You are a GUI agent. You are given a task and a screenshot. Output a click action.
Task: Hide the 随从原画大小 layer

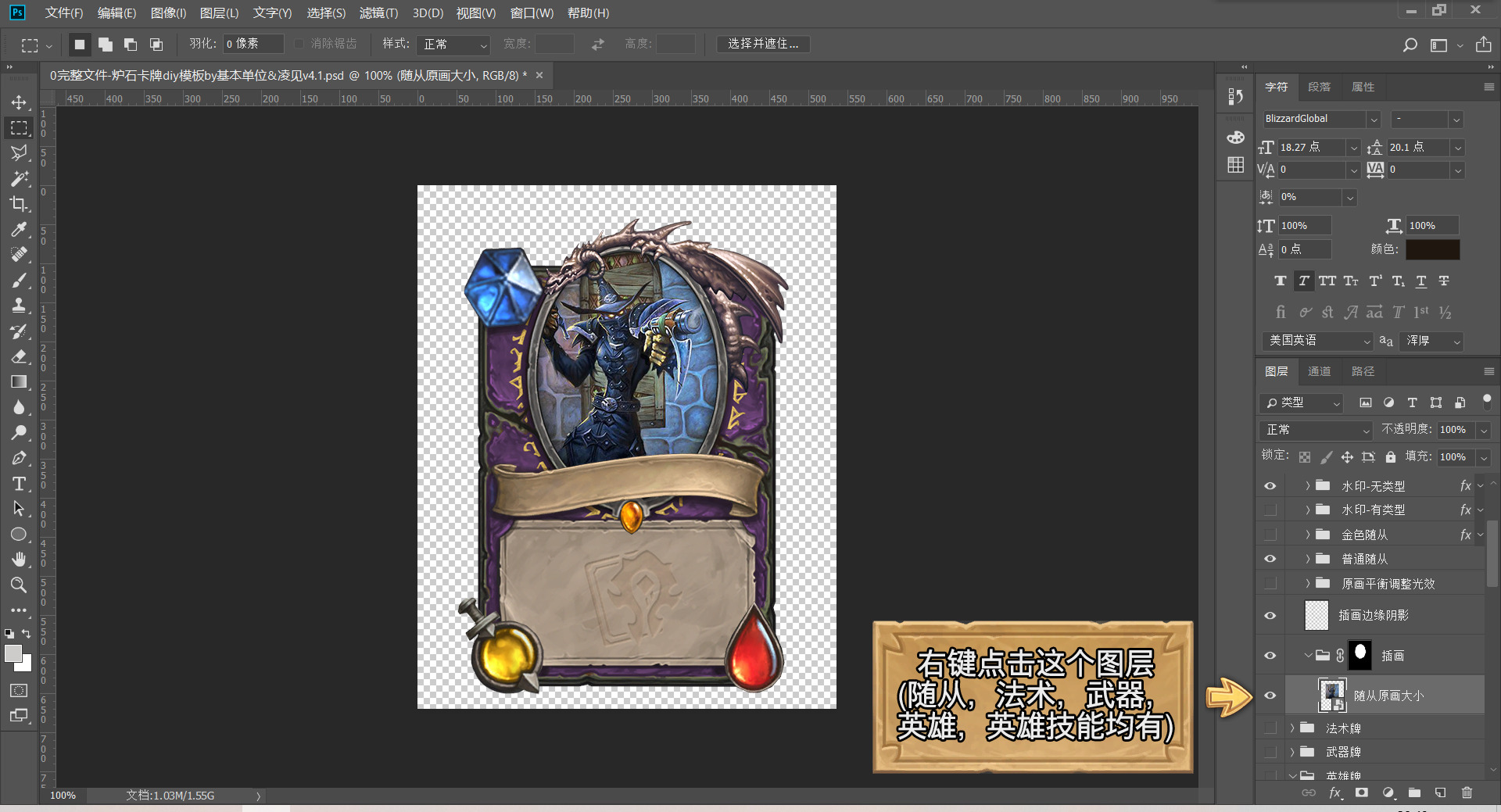[x=1270, y=696]
